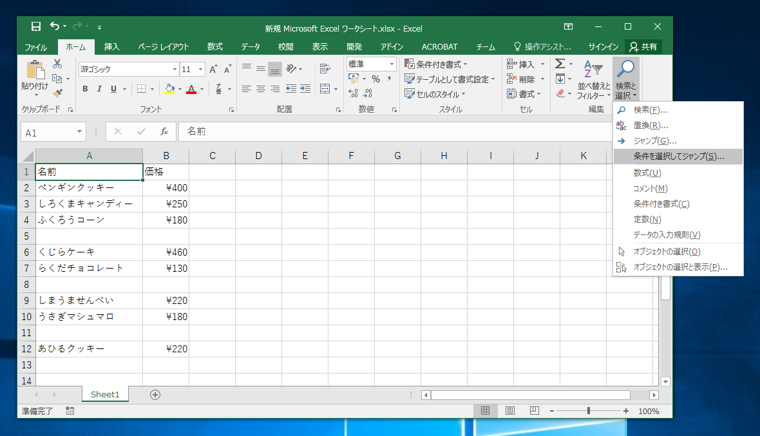
Task: Click the Paste clipboard icon
Action: pyautogui.click(x=35, y=70)
